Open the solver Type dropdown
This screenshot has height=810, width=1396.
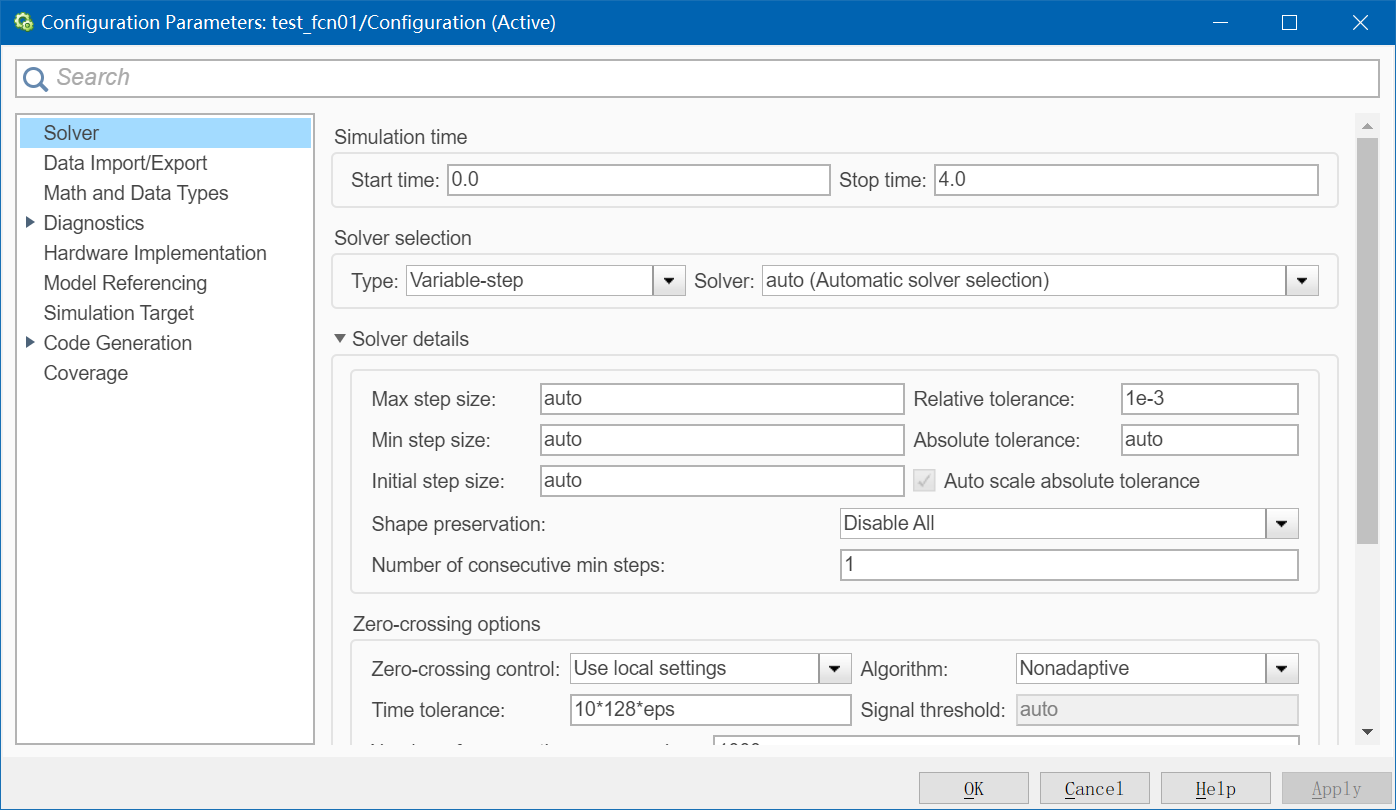tap(668, 281)
